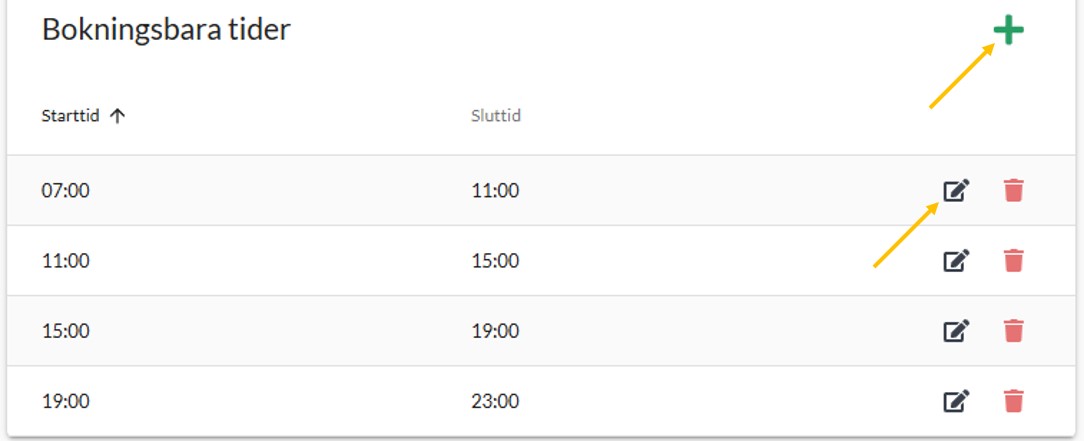Delete the 07:00–11:00 time slot
This screenshot has height=441, width=1084.
[1013, 190]
